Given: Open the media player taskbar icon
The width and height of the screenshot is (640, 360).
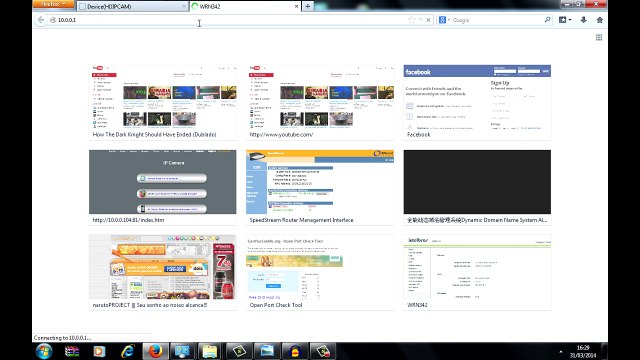Looking at the screenshot, I should pyautogui.click(x=99, y=351).
